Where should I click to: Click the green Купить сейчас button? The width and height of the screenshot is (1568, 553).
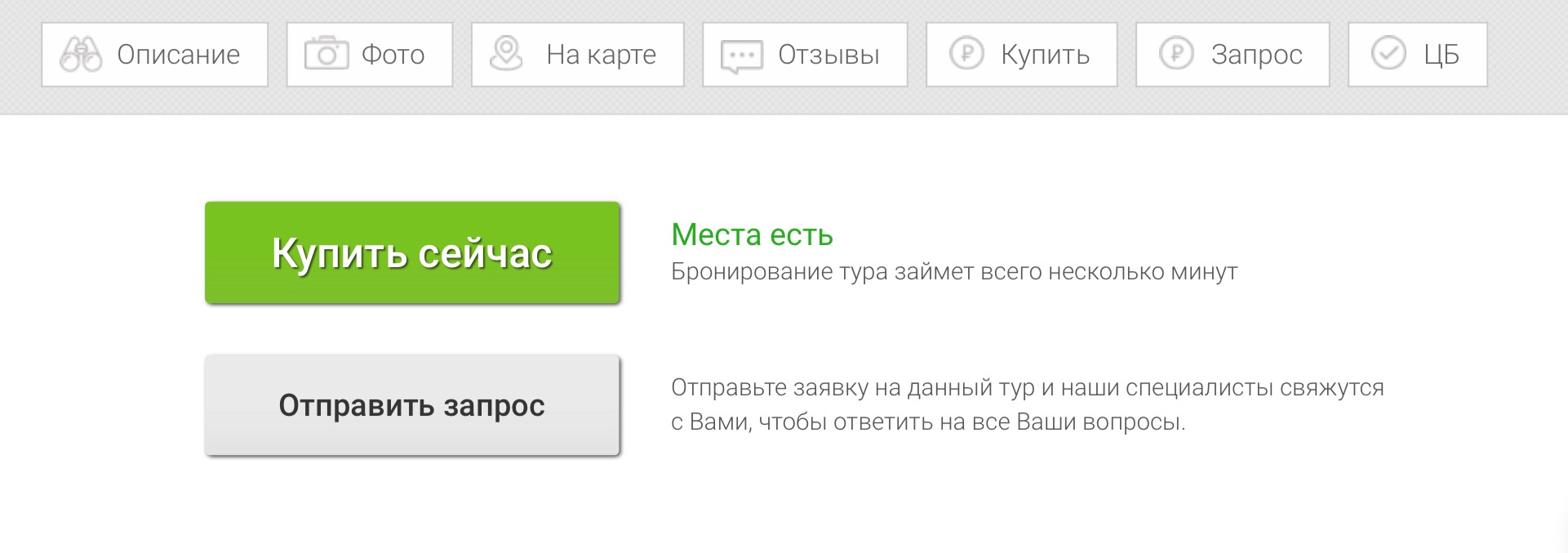[412, 252]
